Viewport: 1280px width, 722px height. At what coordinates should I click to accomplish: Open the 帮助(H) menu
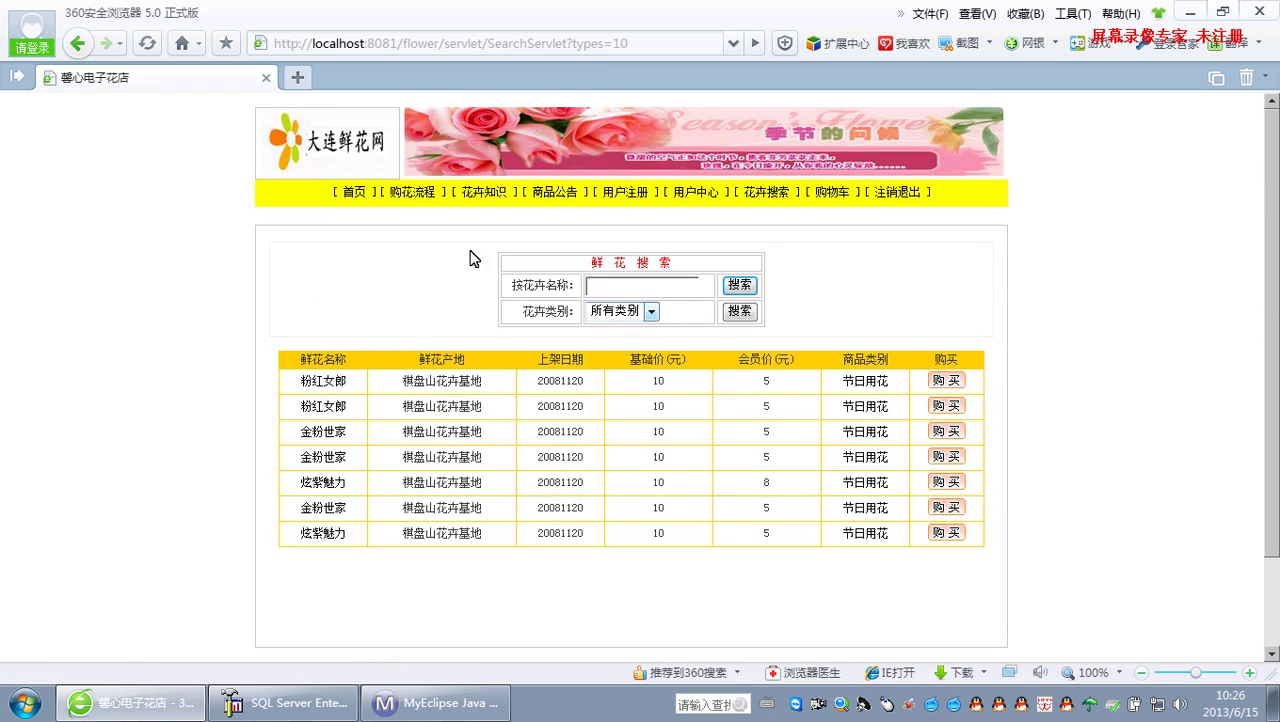[1121, 14]
